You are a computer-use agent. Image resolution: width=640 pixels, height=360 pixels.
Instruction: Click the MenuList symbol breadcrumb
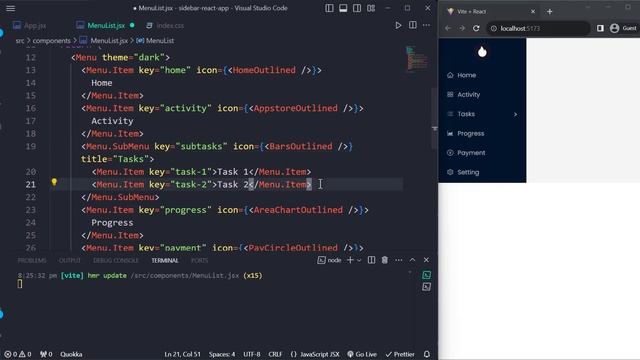pyautogui.click(x=155, y=41)
